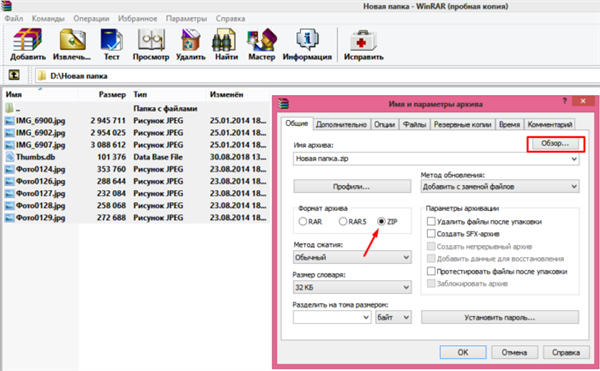Image resolution: width=600 pixels, height=371 pixels.
Task: Open the archive name dropdown
Action: pos(574,159)
